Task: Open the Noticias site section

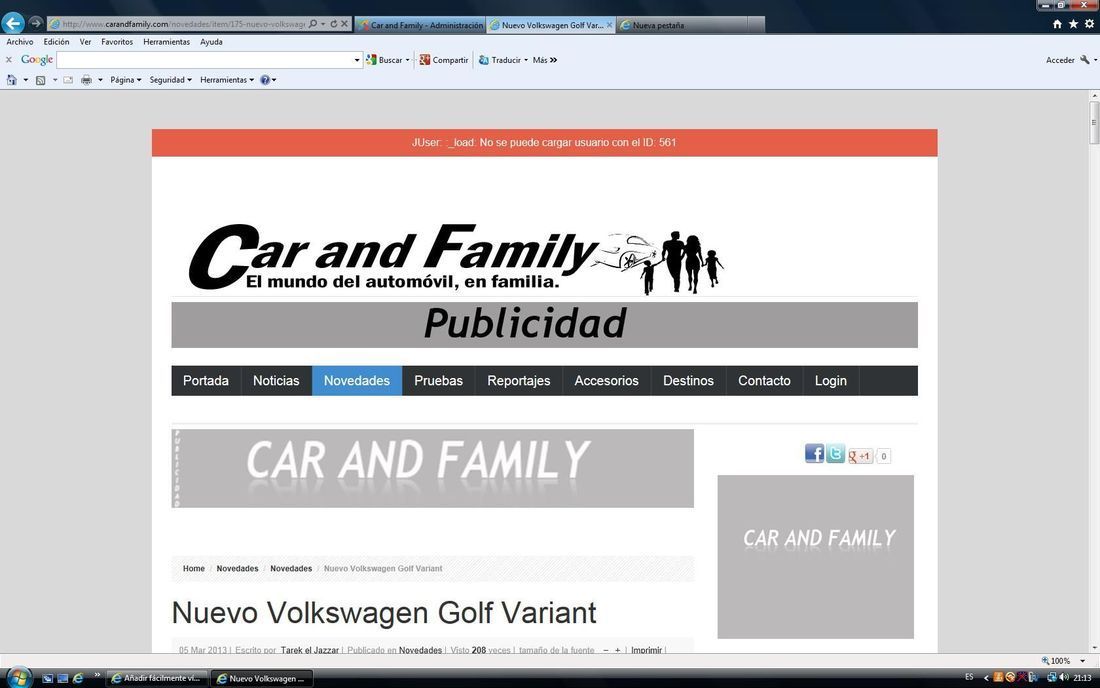Action: (276, 381)
